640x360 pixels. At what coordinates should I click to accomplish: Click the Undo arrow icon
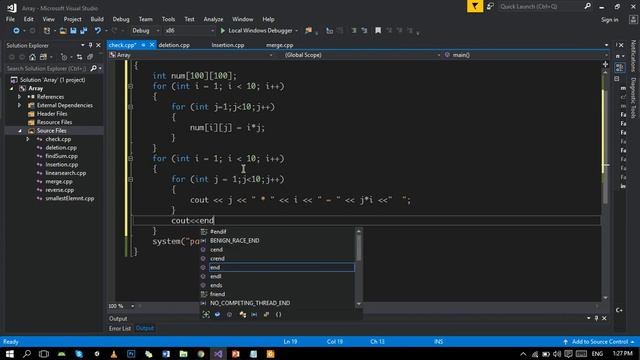coord(98,31)
